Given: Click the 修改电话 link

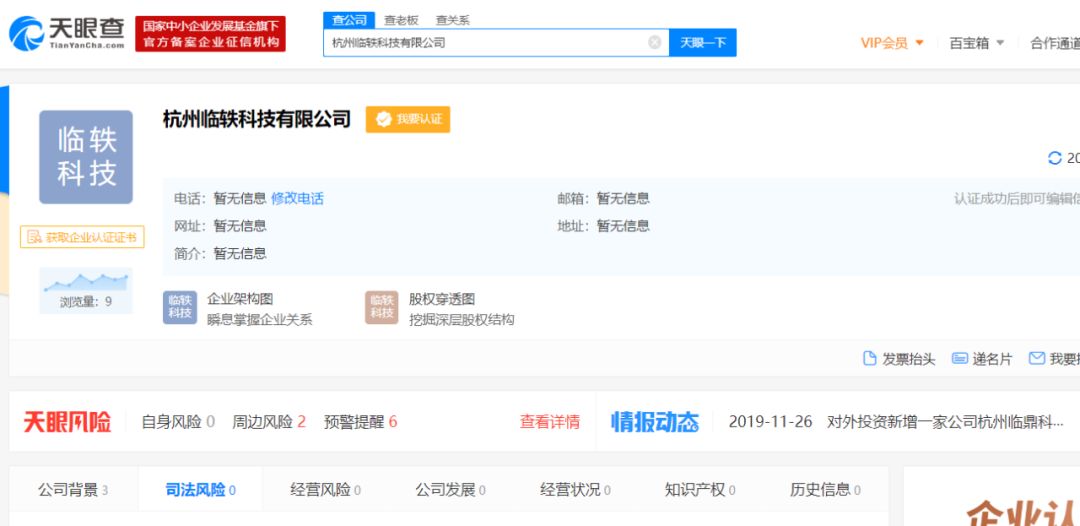Looking at the screenshot, I should tap(297, 199).
